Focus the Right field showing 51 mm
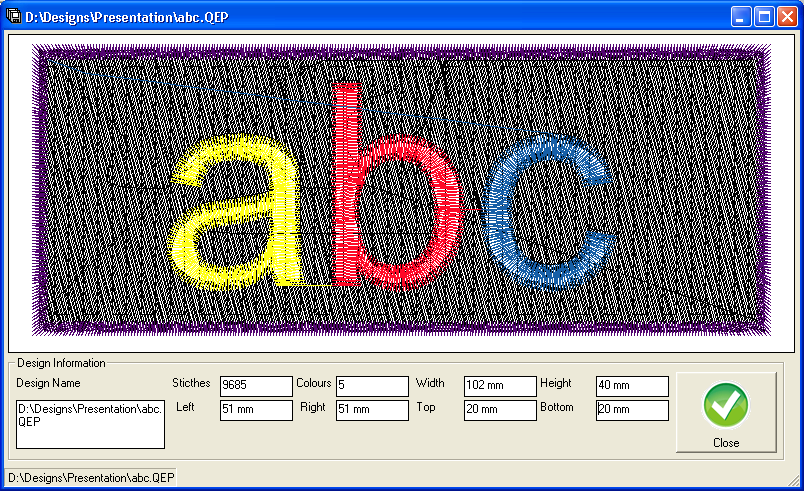 pos(372,410)
